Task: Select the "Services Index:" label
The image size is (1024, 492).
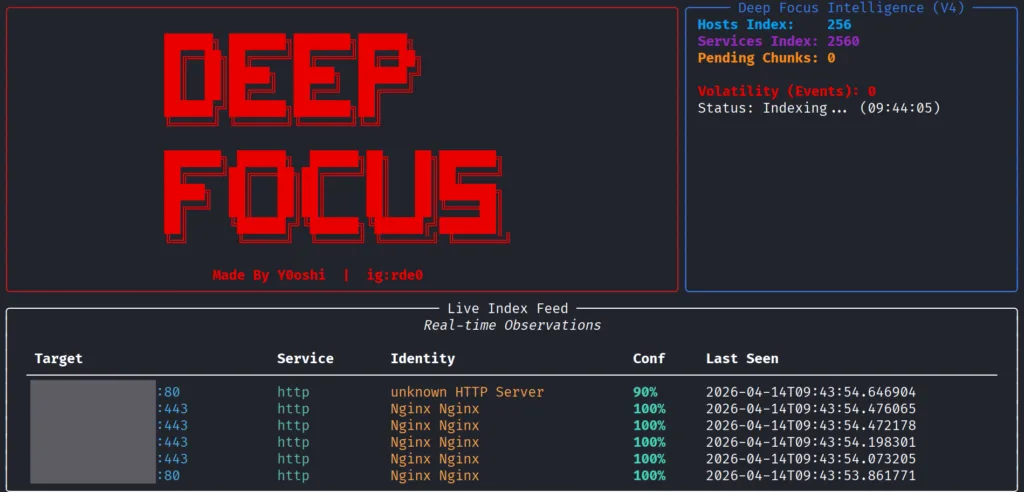Action: click(758, 41)
